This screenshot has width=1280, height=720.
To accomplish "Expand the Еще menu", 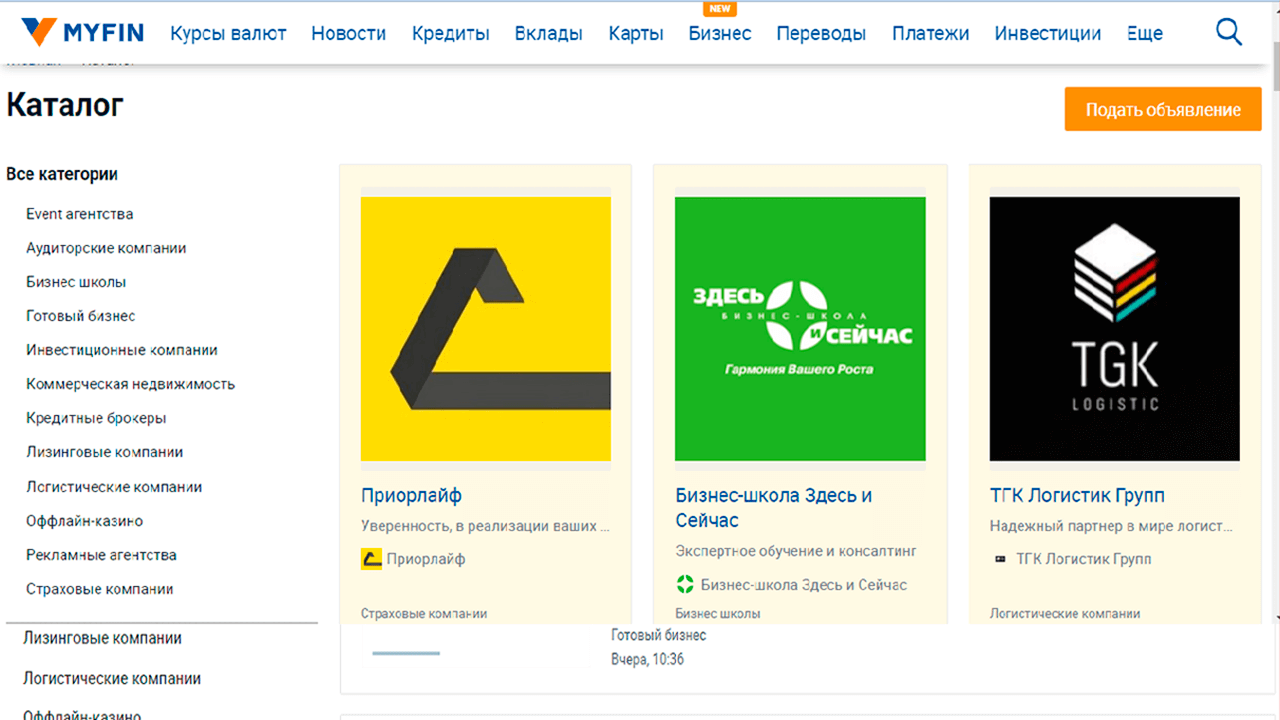I will (1144, 33).
